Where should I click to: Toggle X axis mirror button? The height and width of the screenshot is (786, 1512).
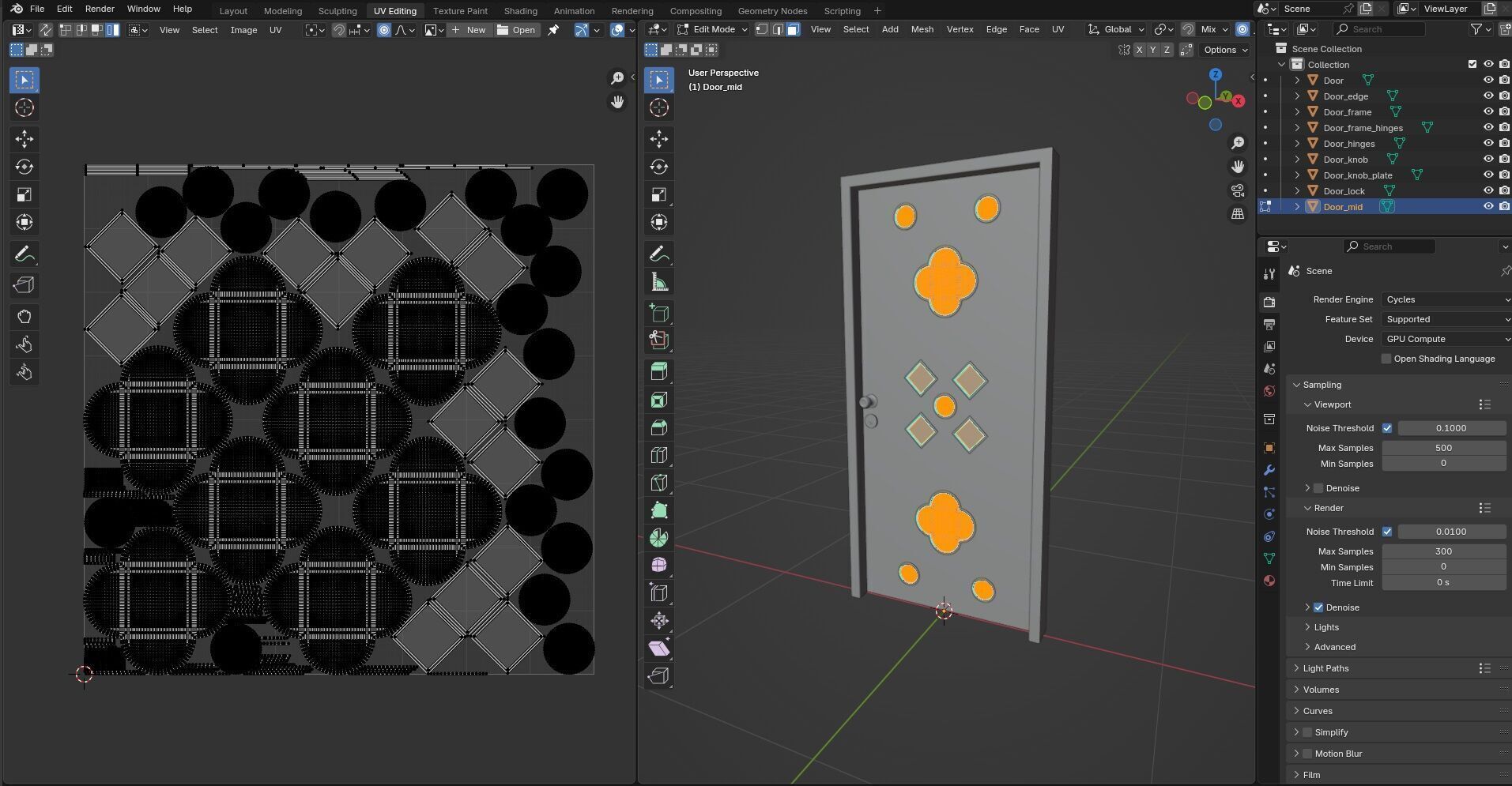[x=1138, y=50]
